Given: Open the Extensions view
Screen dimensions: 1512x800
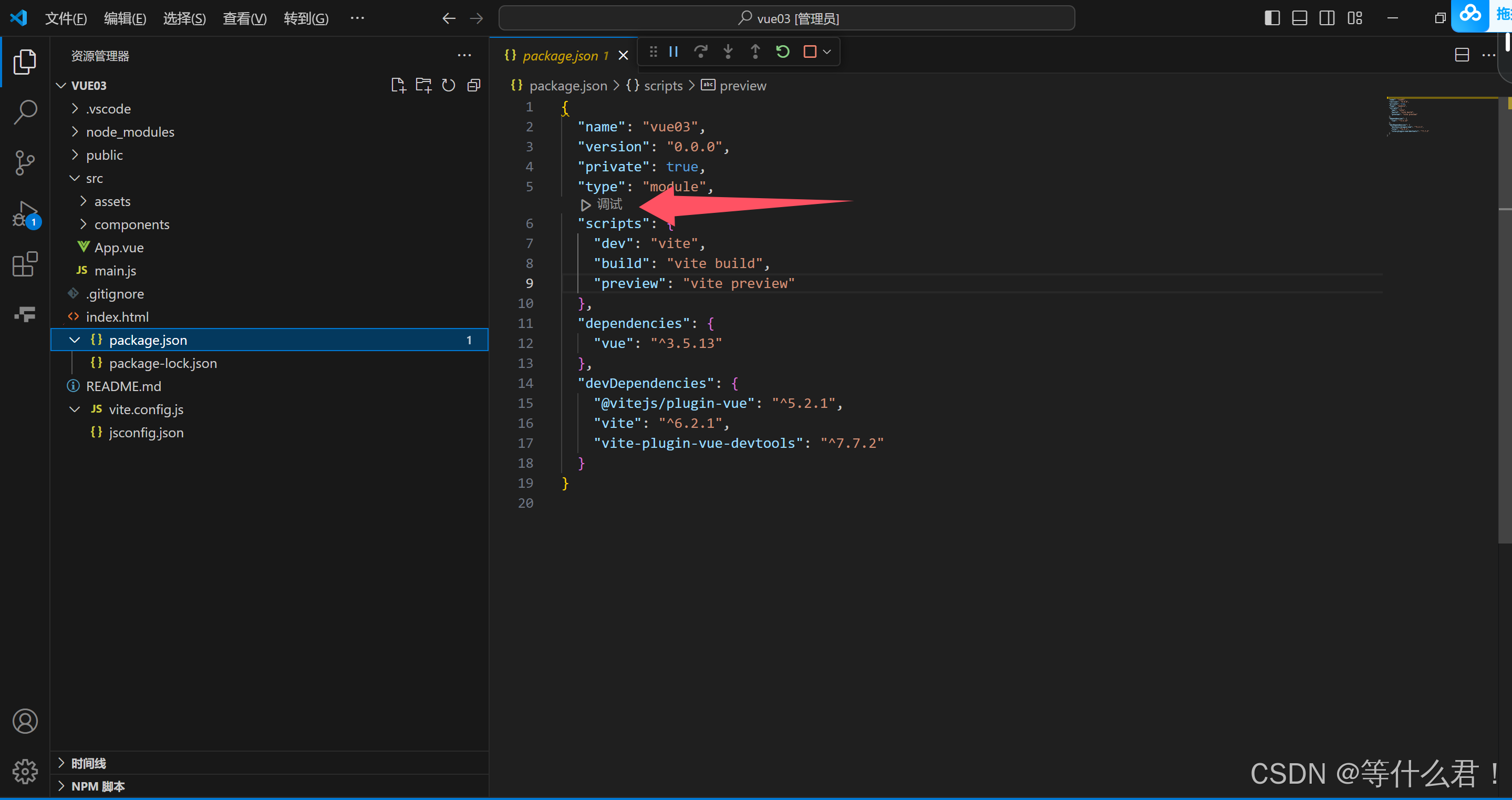Looking at the screenshot, I should pos(25,264).
